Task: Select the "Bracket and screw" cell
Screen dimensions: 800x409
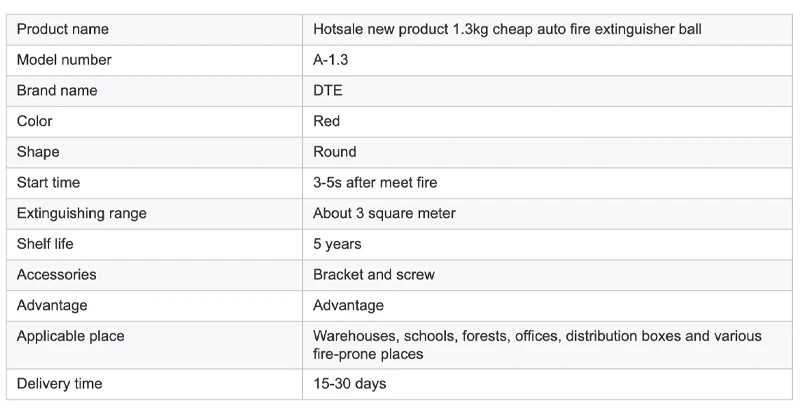Action: tap(374, 274)
